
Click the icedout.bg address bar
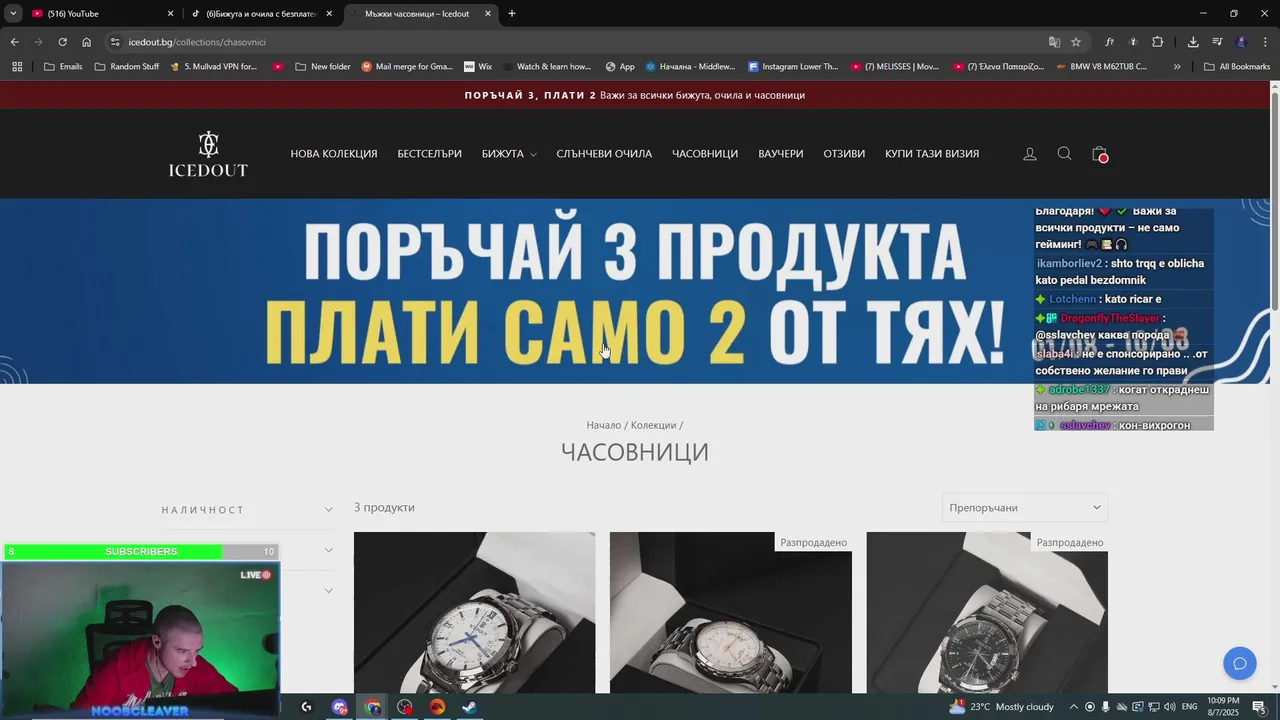click(x=580, y=42)
